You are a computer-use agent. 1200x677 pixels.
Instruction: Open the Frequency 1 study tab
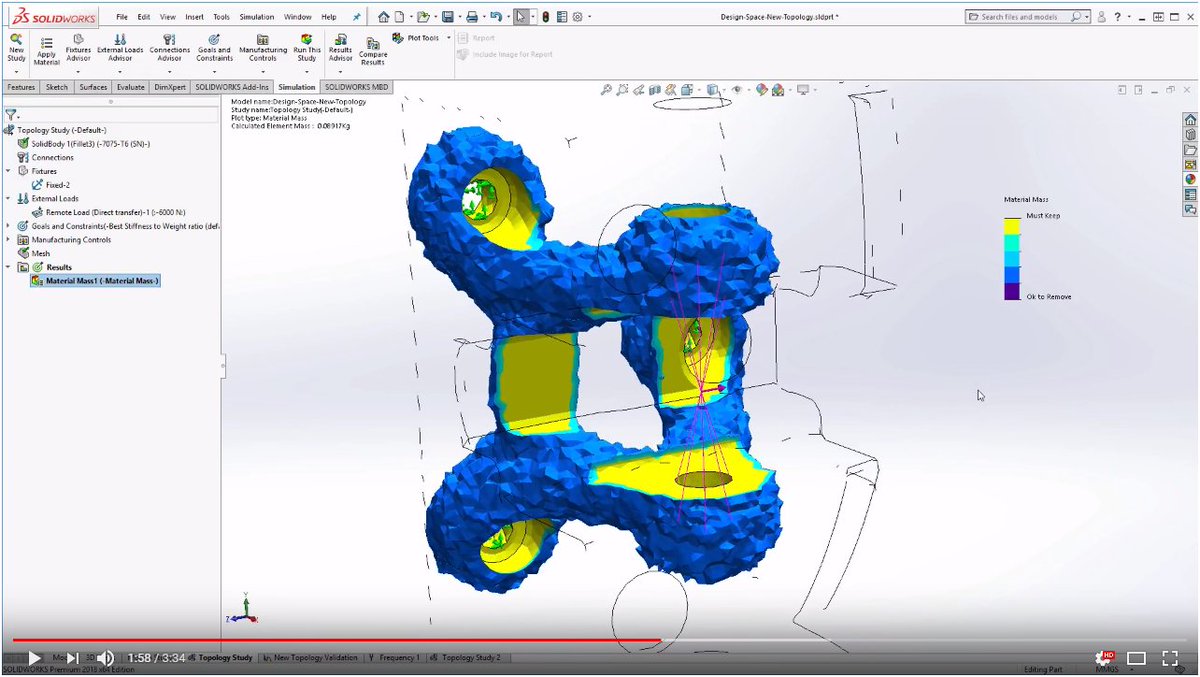pyautogui.click(x=396, y=658)
